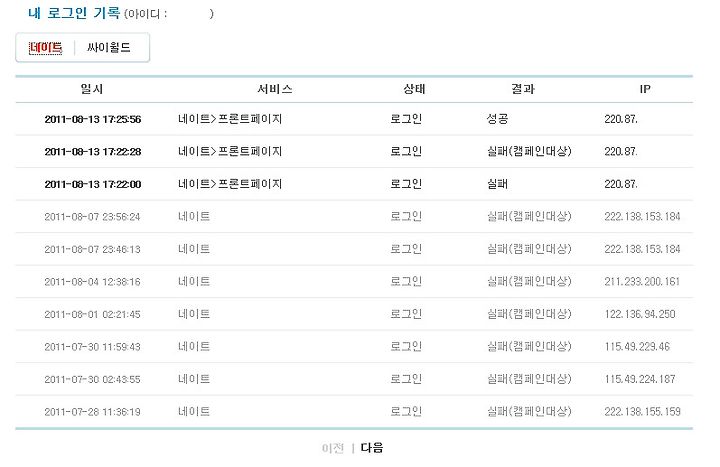
Task: Click the 서비스 column header
Action: (275, 89)
